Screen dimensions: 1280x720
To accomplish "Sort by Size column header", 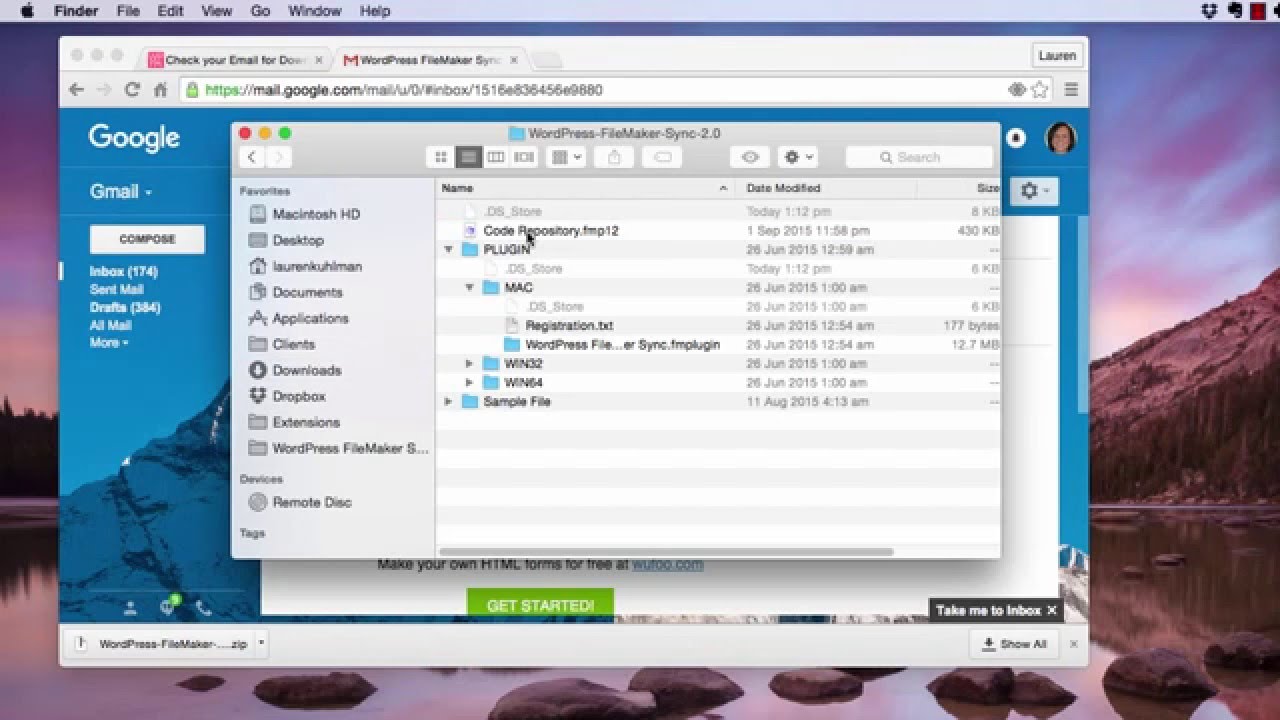I will tap(959, 188).
